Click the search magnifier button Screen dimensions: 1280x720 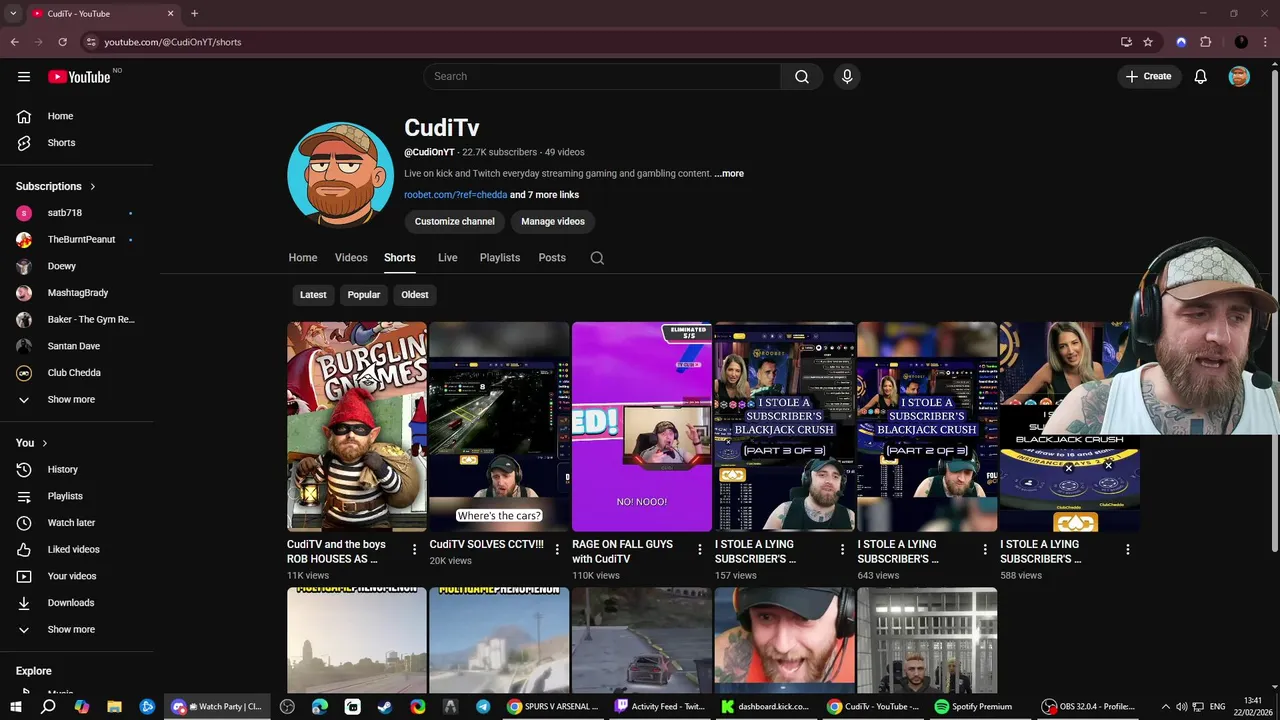(802, 76)
